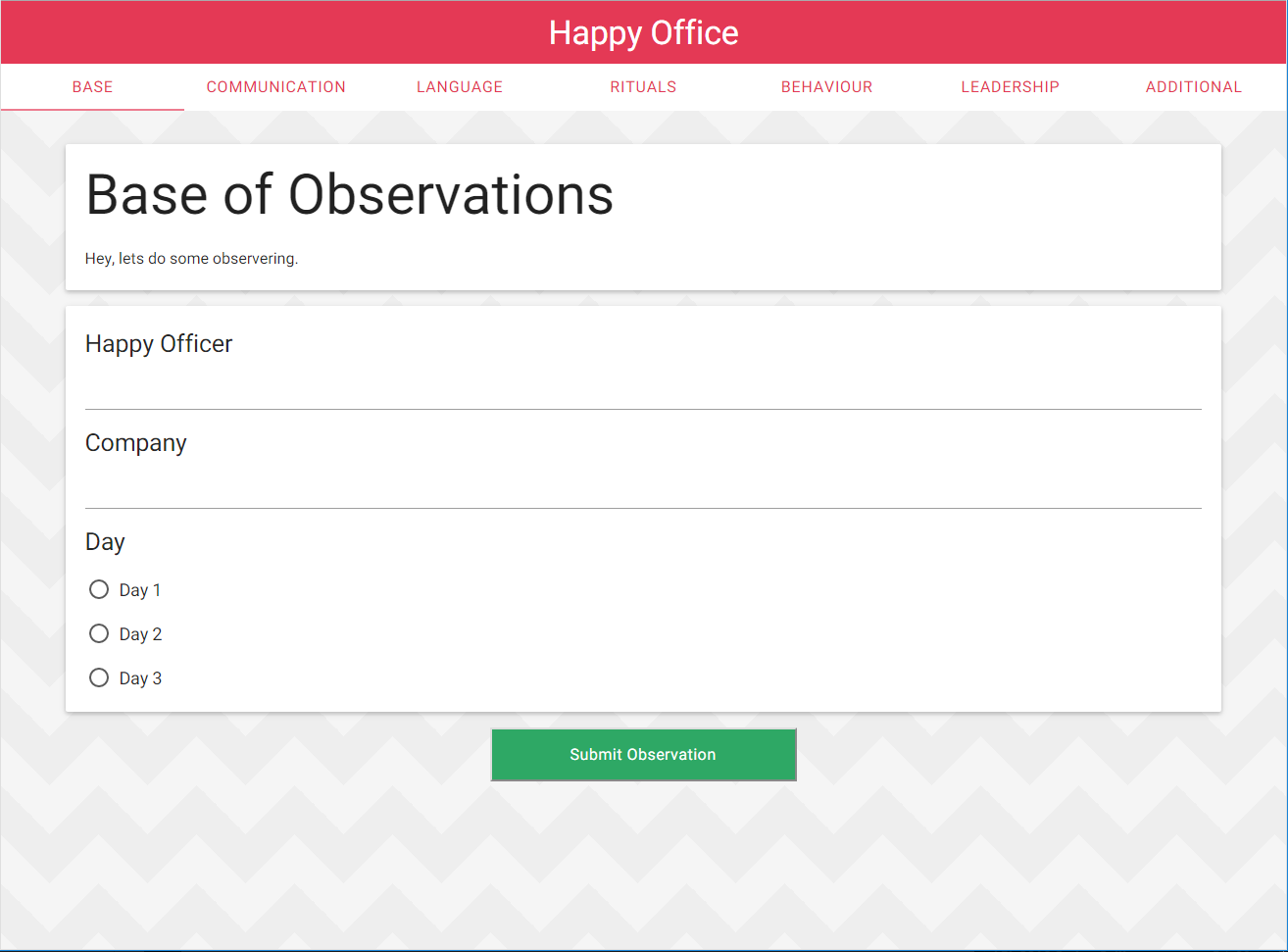Switch to the Communication tab
Image resolution: width=1288 pixels, height=952 pixels.
tap(275, 87)
